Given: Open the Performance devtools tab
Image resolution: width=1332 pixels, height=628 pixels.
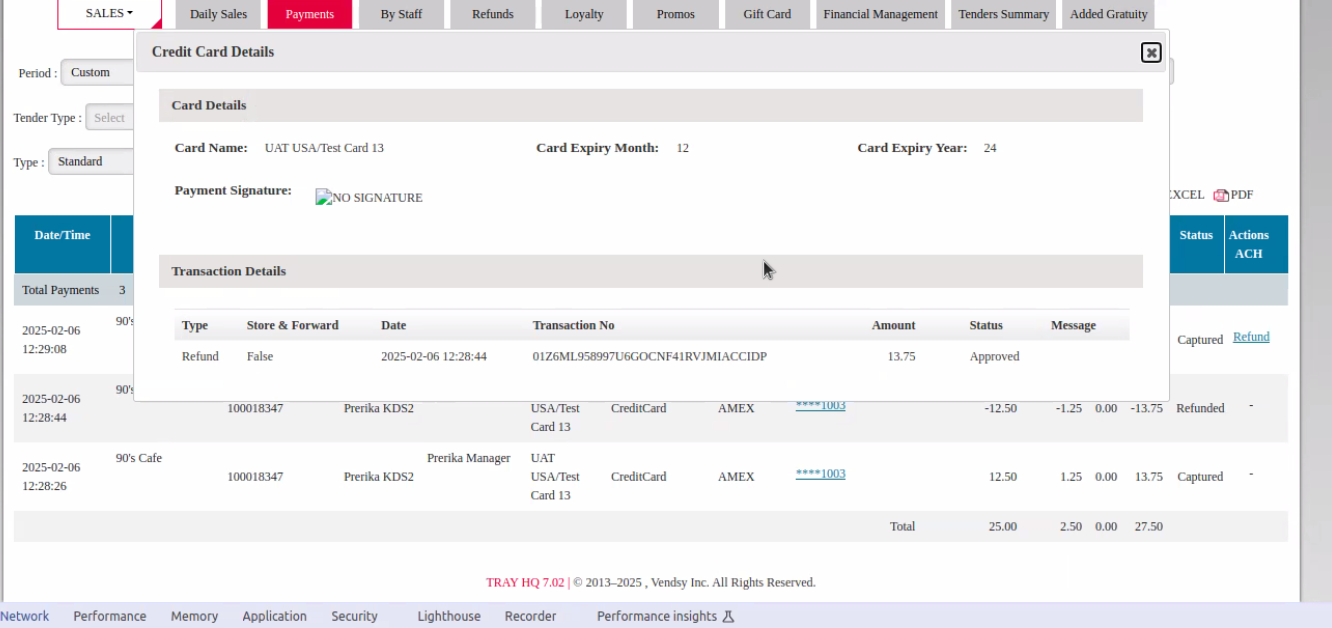Looking at the screenshot, I should coord(110,616).
